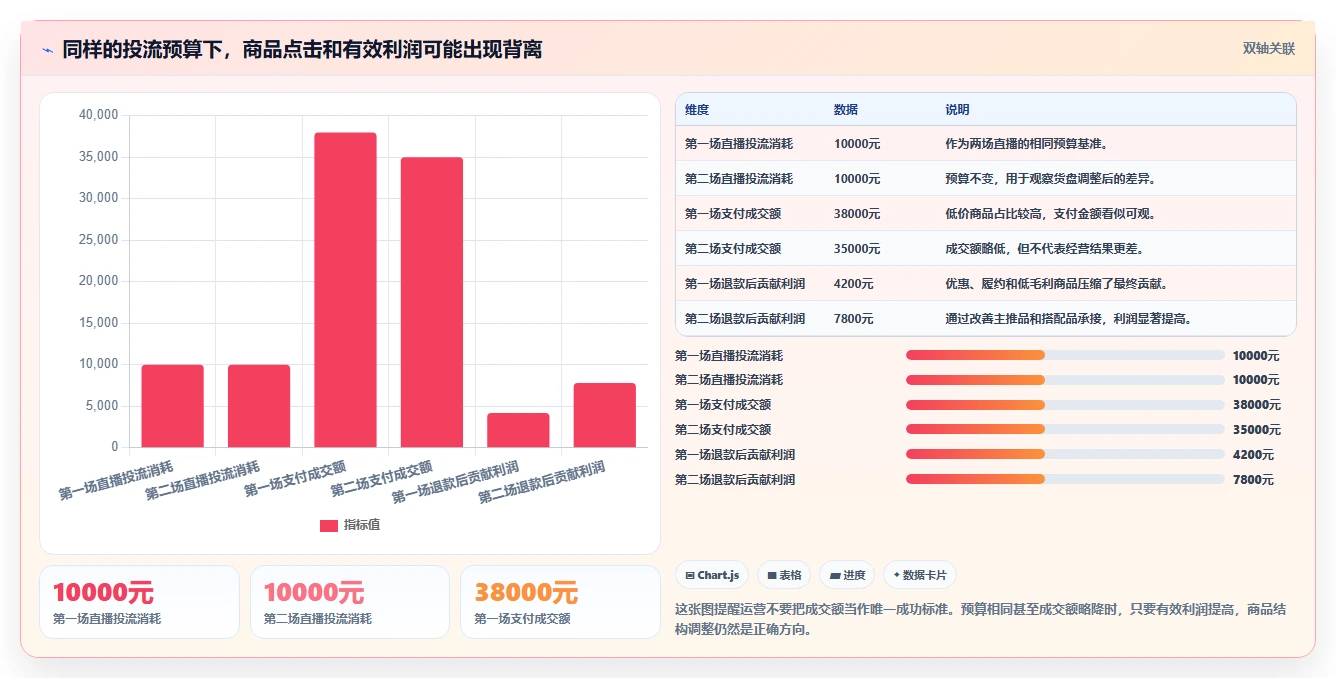Click the progress row label 第一场退款后贡献利润
The image size is (1336, 678).
tap(735, 455)
